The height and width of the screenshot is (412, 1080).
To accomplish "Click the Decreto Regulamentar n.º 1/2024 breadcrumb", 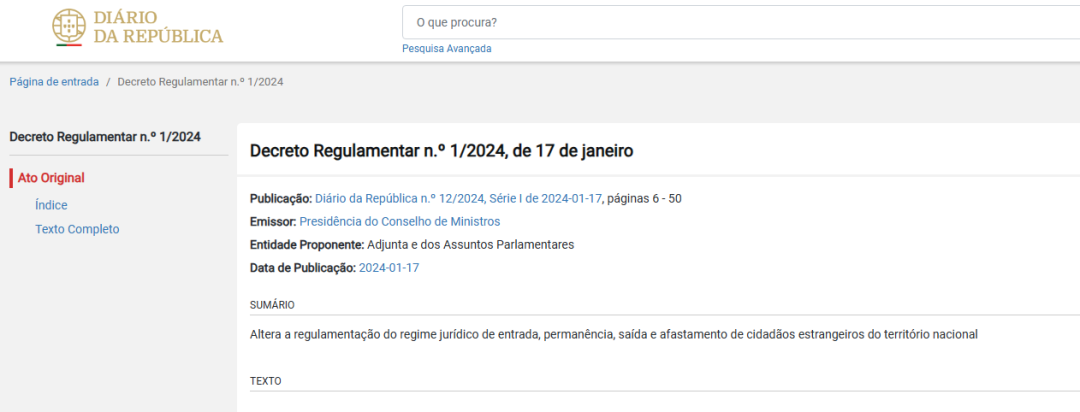I will point(200,82).
